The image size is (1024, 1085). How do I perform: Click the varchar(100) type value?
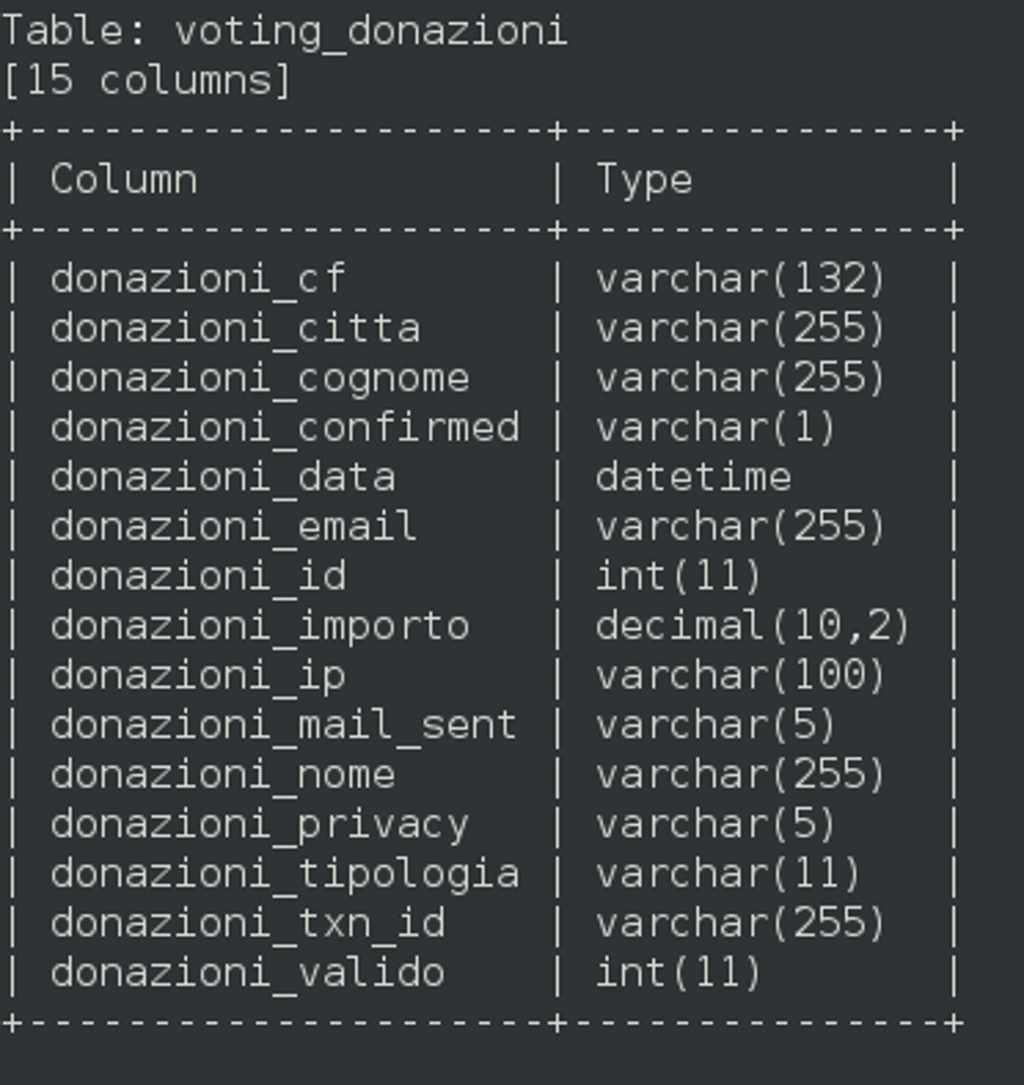(741, 675)
